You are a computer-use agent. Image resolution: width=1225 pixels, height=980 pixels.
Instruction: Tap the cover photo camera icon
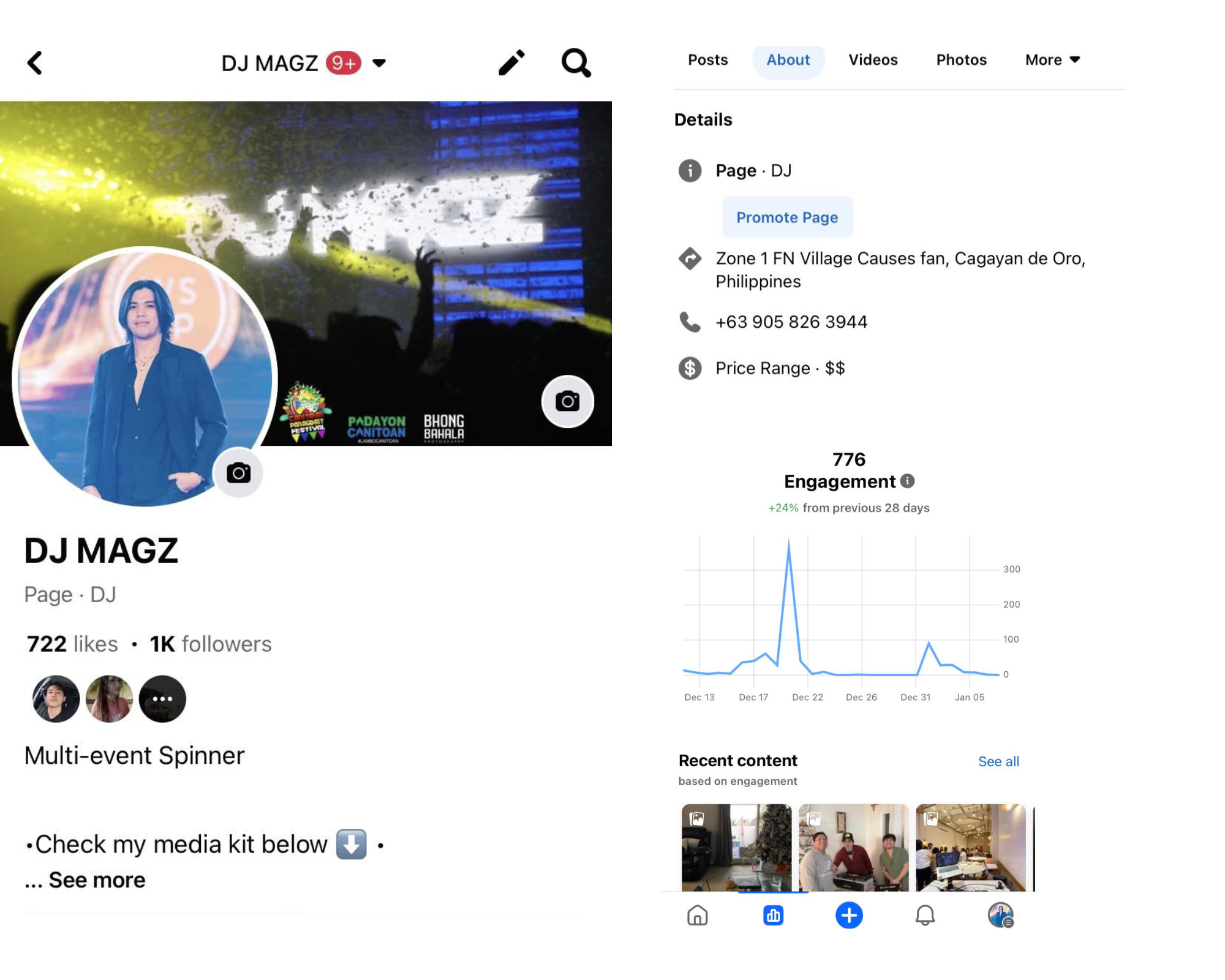(567, 401)
